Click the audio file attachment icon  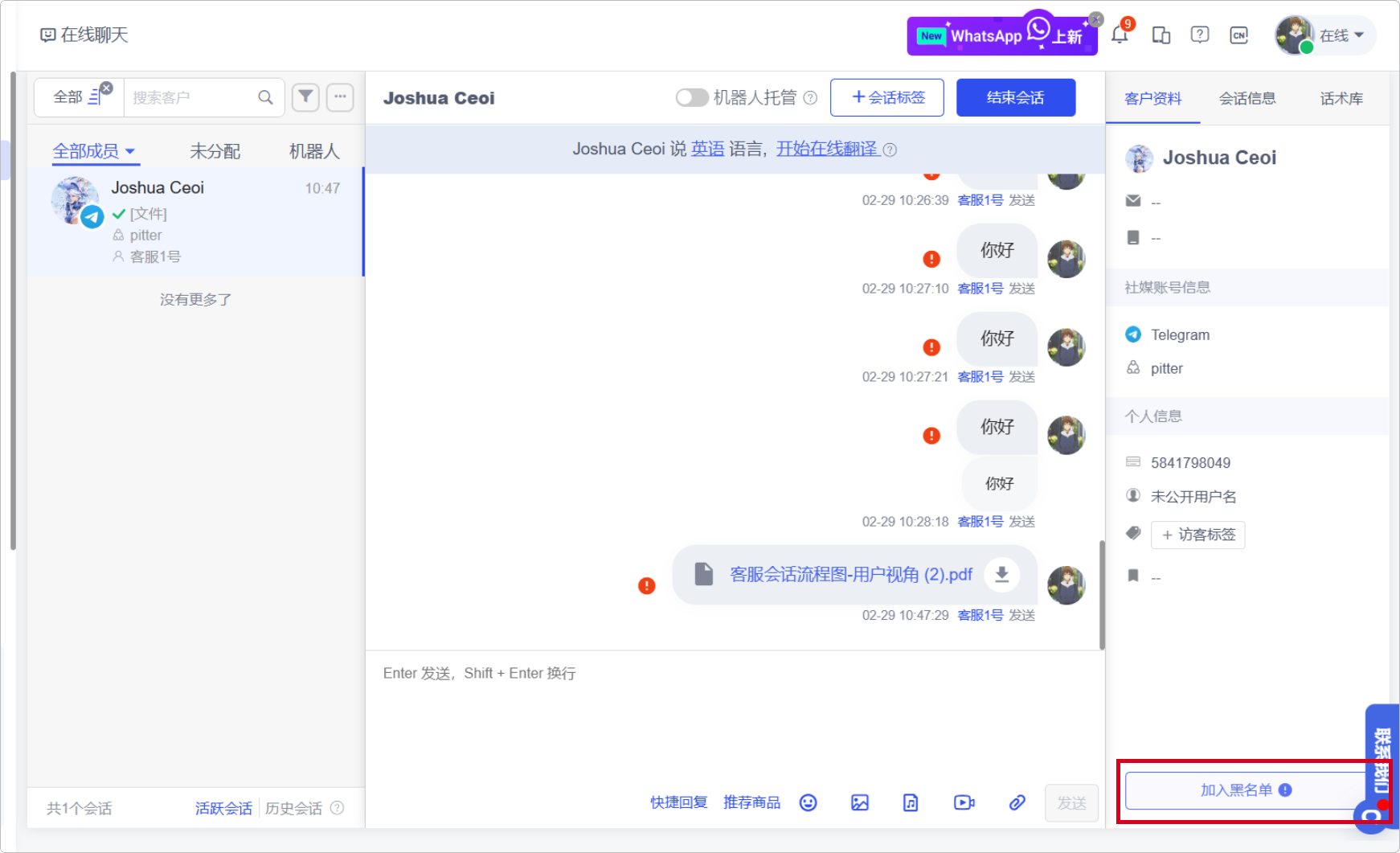tap(911, 802)
